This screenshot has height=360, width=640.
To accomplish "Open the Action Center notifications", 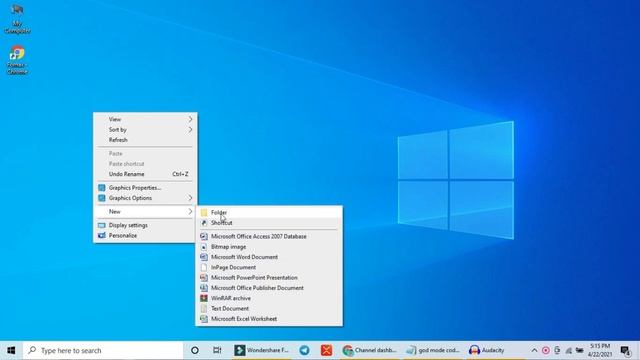I will point(625,350).
